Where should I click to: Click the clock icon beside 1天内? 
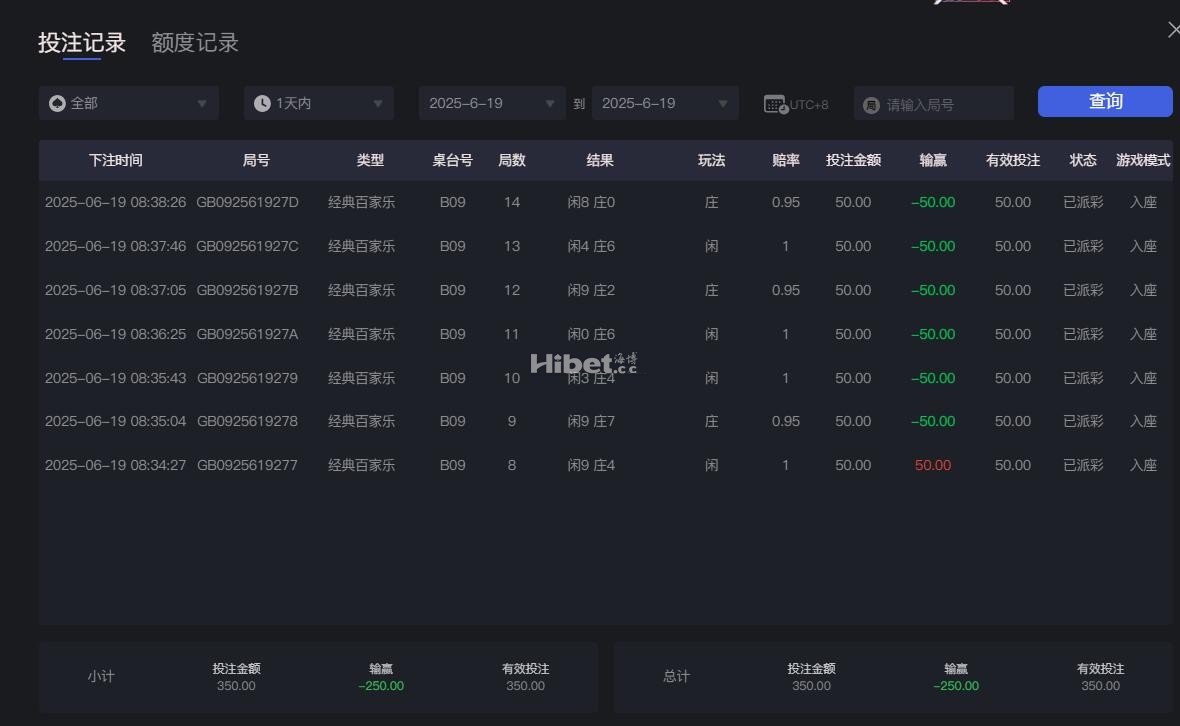tap(262, 103)
